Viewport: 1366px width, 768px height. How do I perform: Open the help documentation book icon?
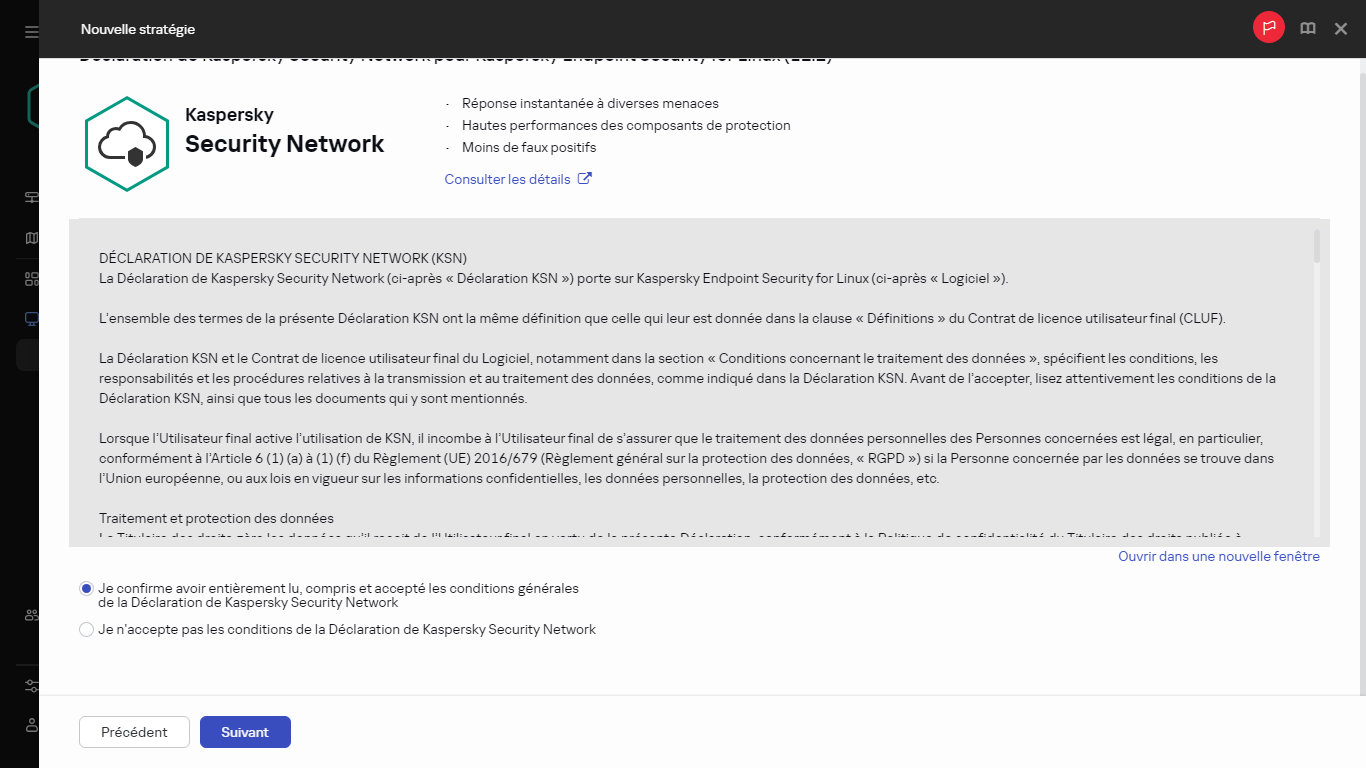(x=1307, y=28)
